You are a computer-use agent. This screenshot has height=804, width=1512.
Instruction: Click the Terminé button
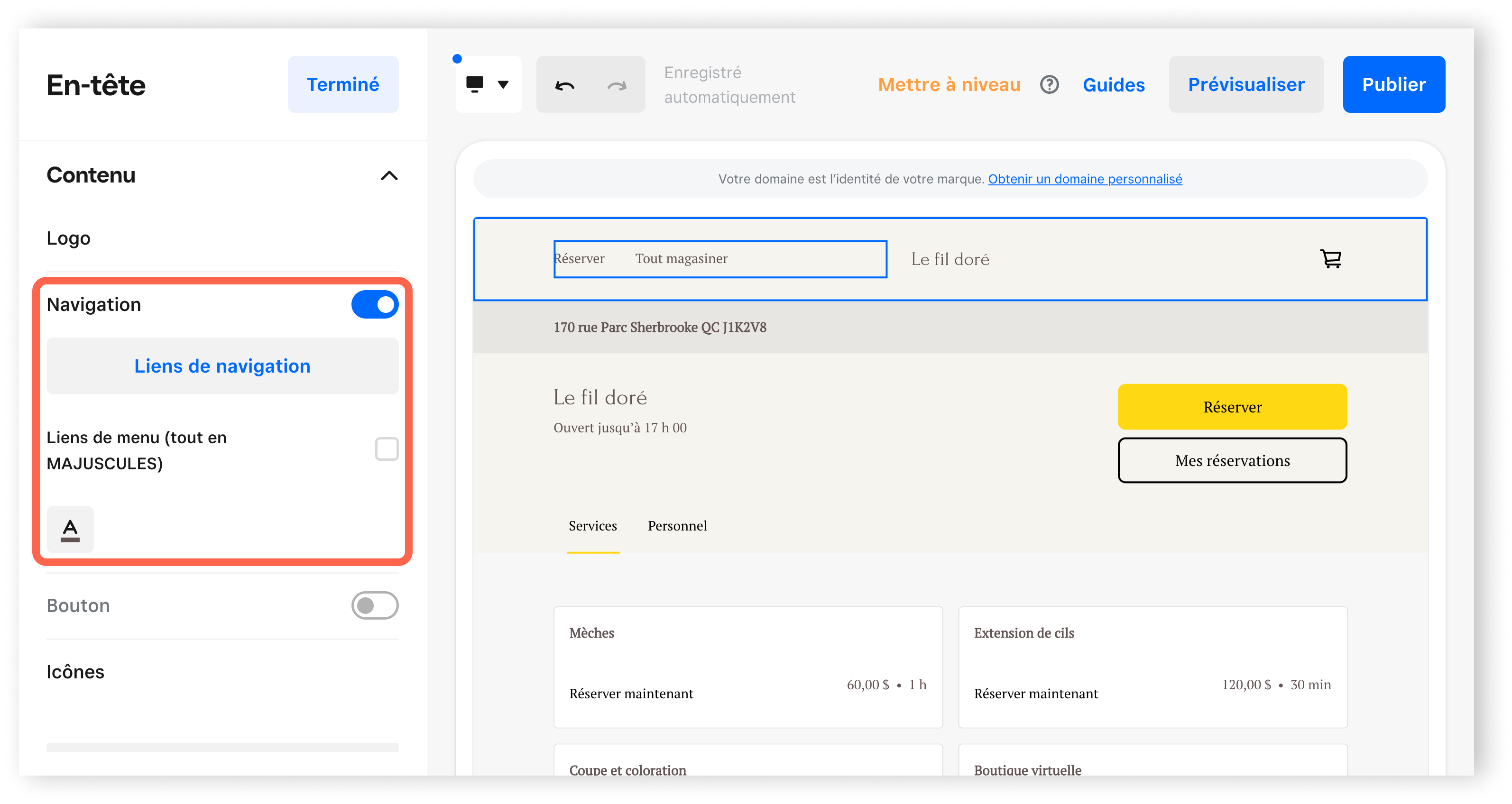[x=343, y=84]
